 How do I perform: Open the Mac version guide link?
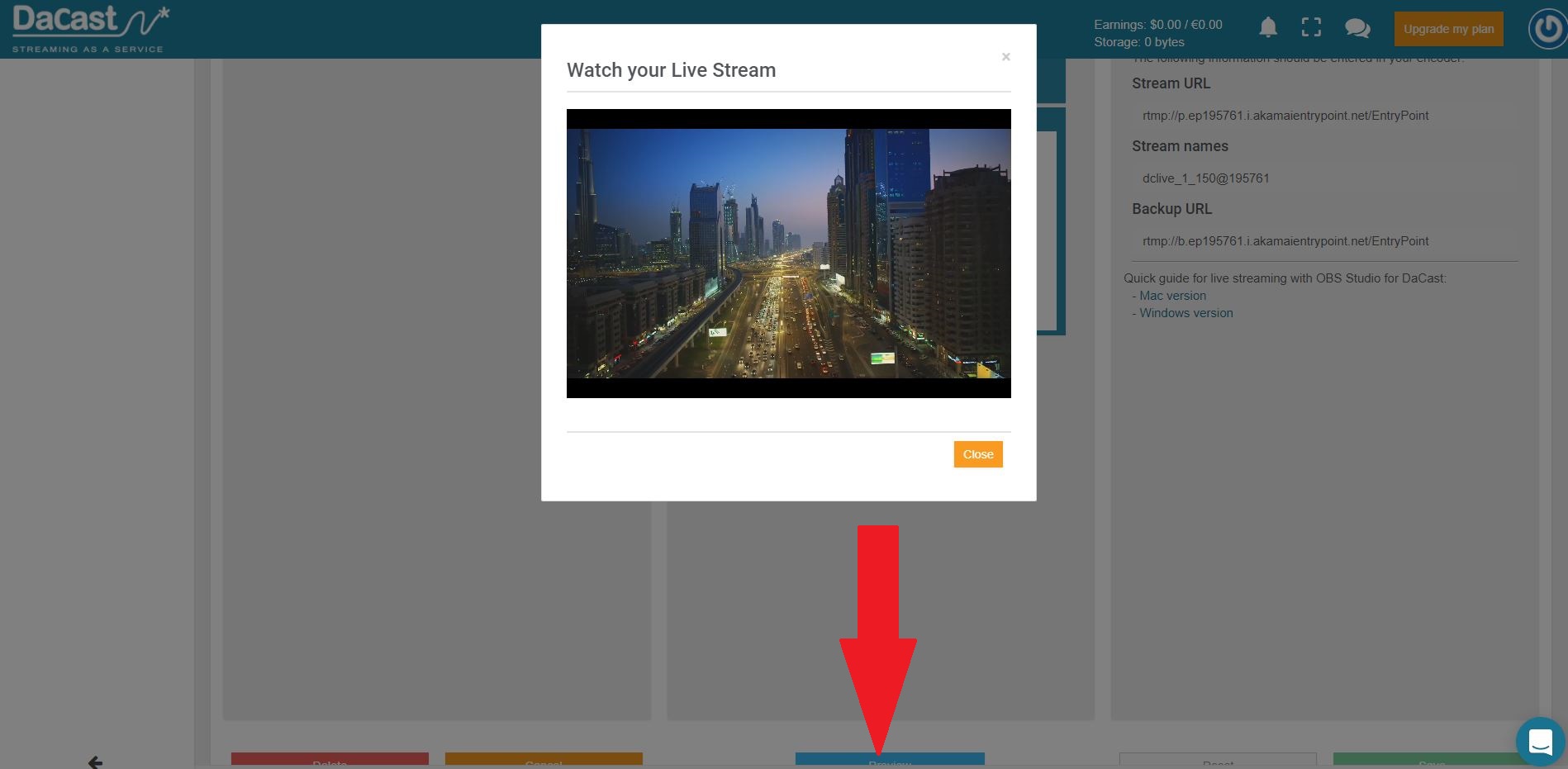click(1172, 296)
